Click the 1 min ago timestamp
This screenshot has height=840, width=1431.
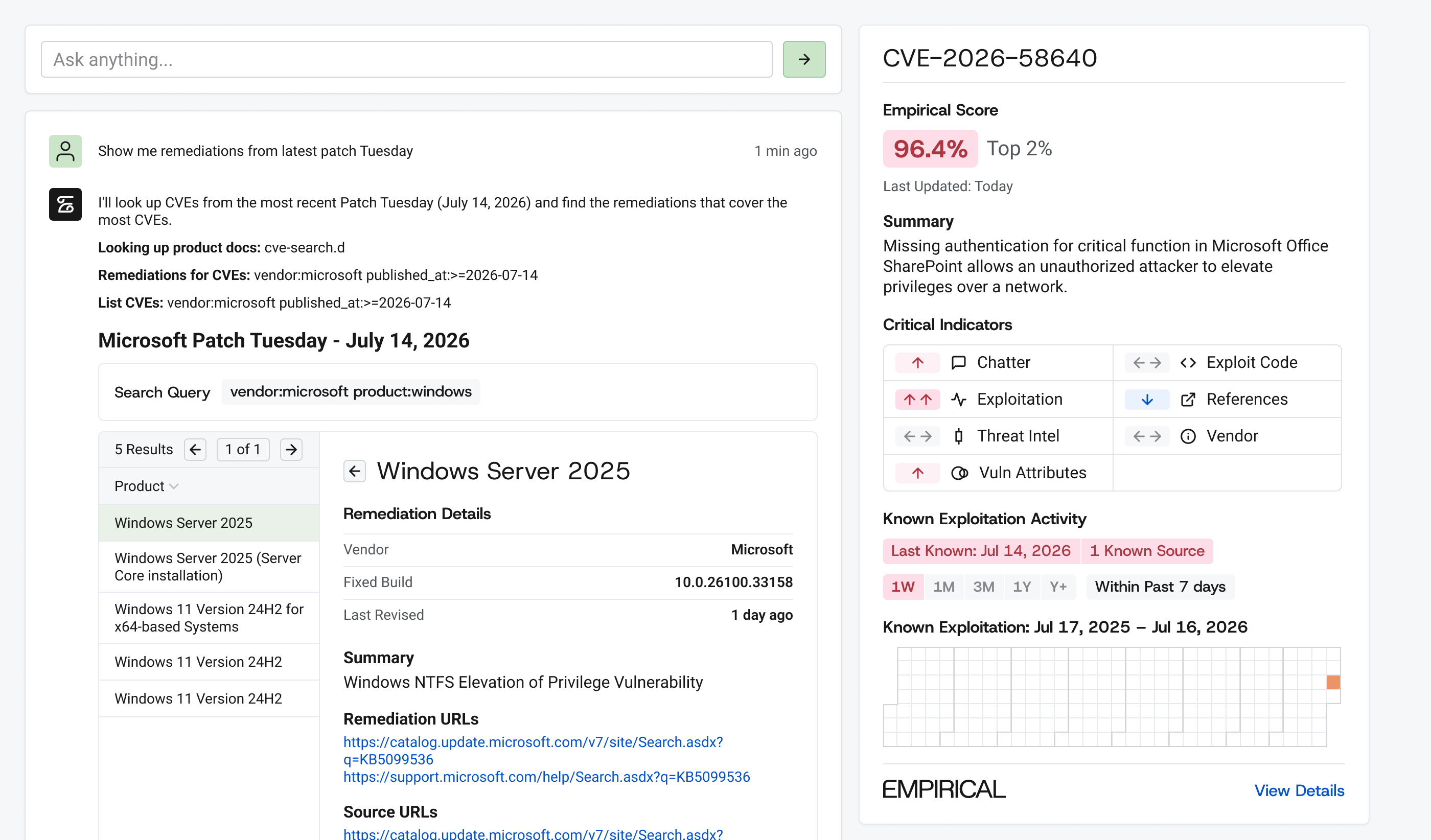click(786, 151)
